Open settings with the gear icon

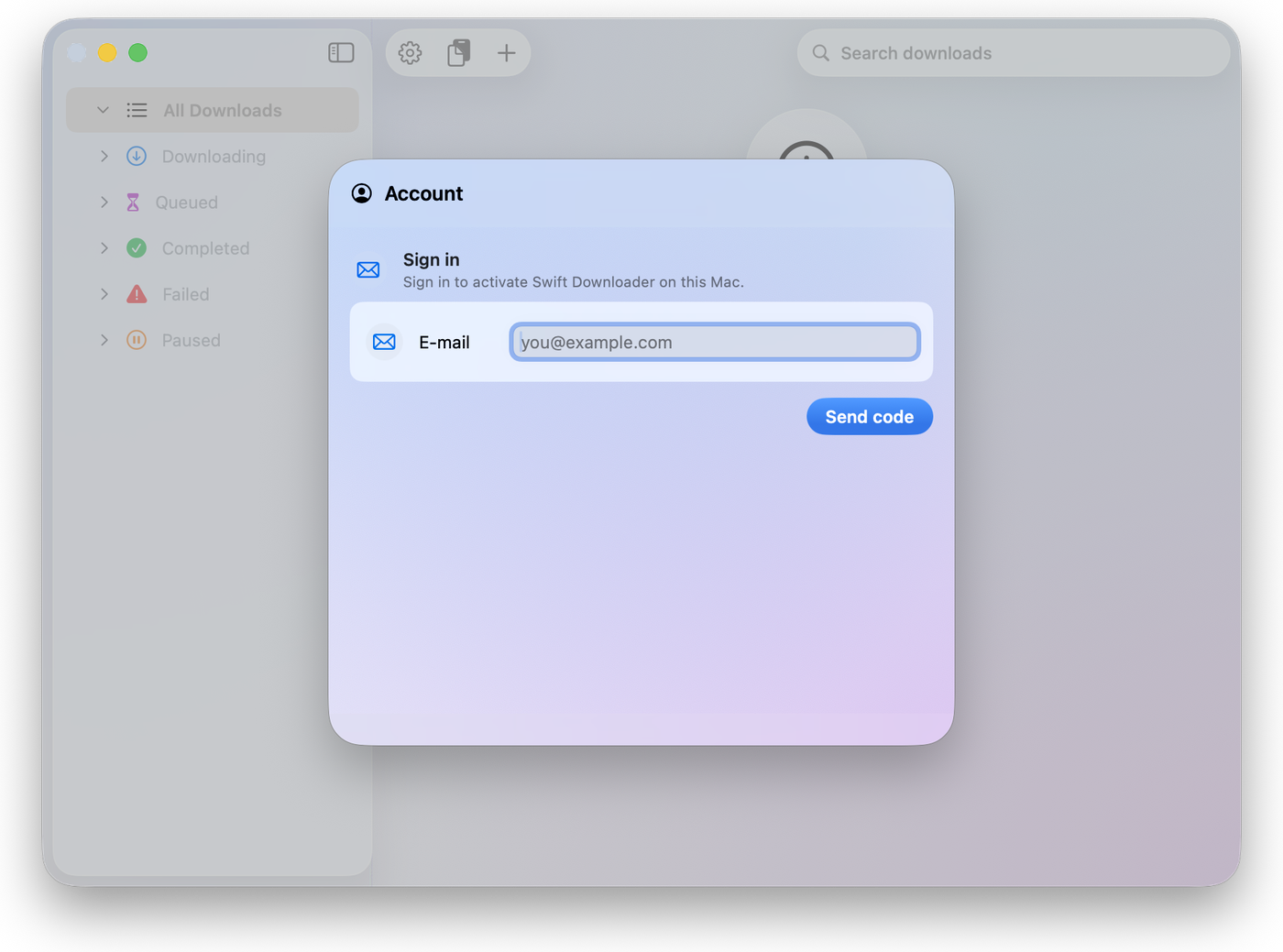pos(410,53)
